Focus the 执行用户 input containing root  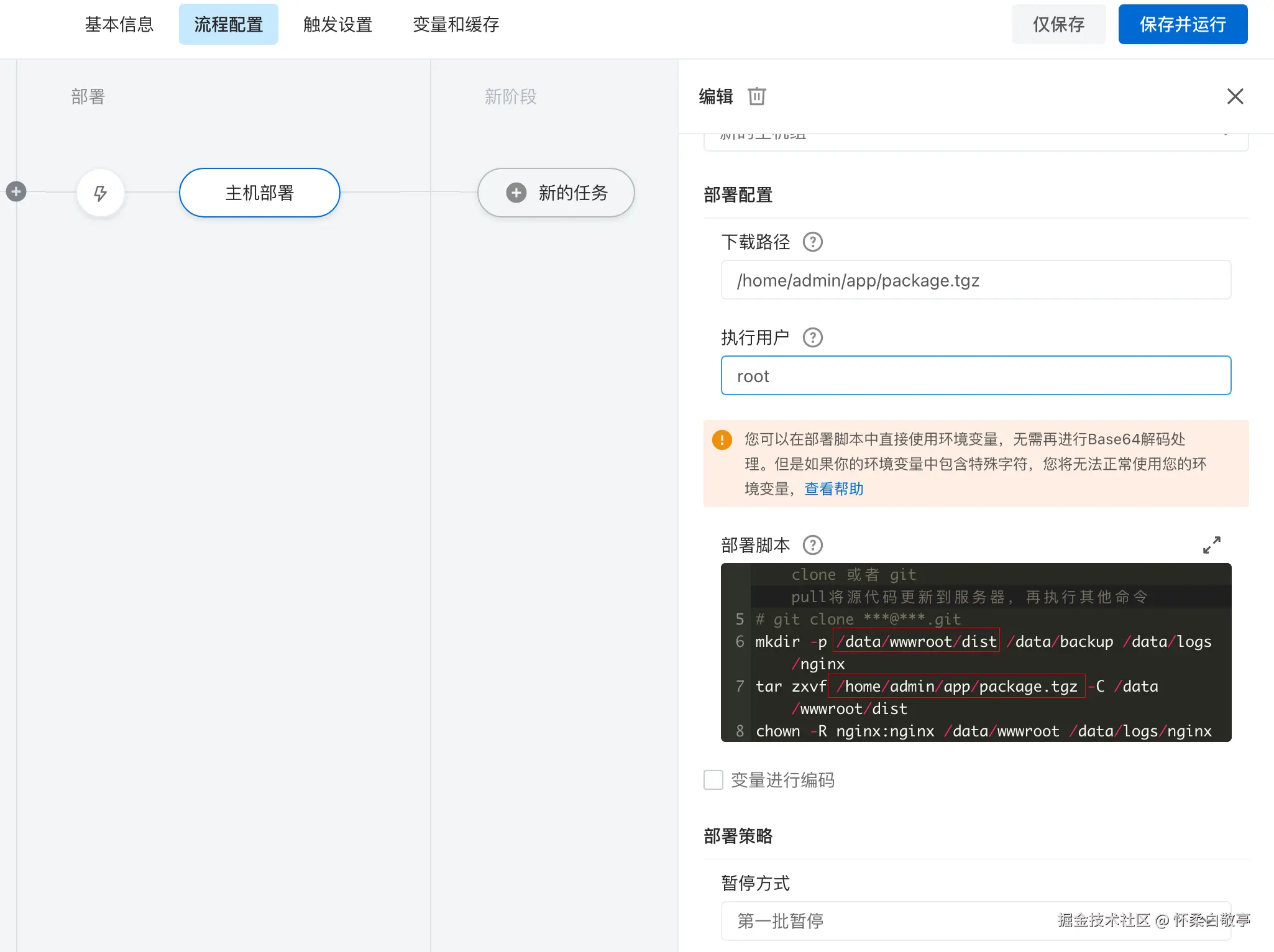[x=976, y=375]
